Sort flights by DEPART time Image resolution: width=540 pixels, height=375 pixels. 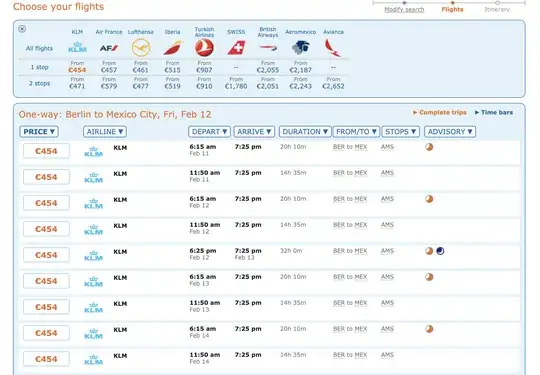pos(209,132)
